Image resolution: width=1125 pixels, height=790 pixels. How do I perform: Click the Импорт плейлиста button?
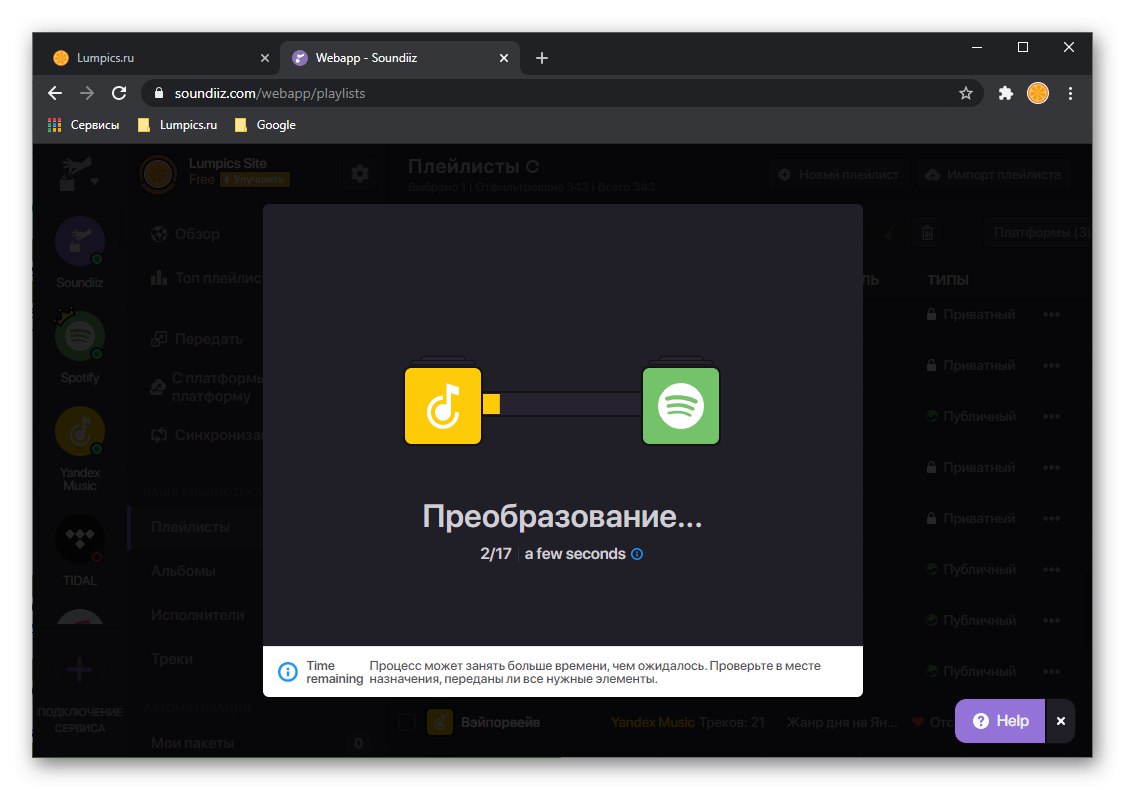pyautogui.click(x=993, y=173)
